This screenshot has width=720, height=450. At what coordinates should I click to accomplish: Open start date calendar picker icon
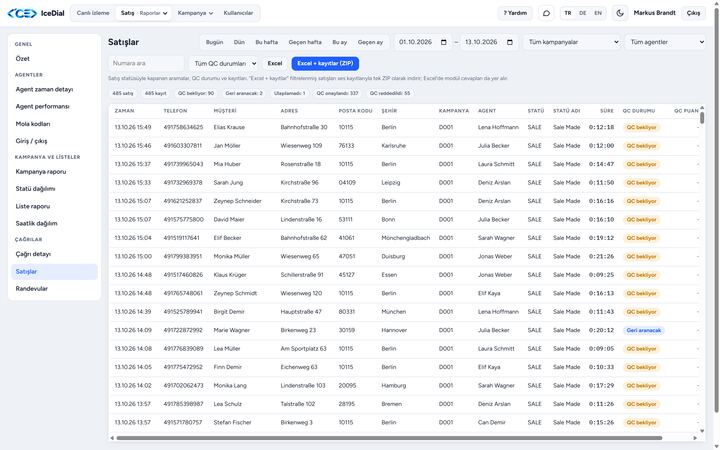point(444,42)
